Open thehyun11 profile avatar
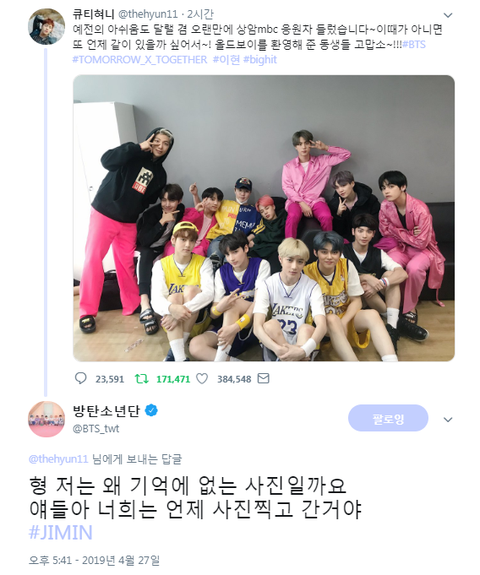The image size is (480, 575). click(47, 26)
